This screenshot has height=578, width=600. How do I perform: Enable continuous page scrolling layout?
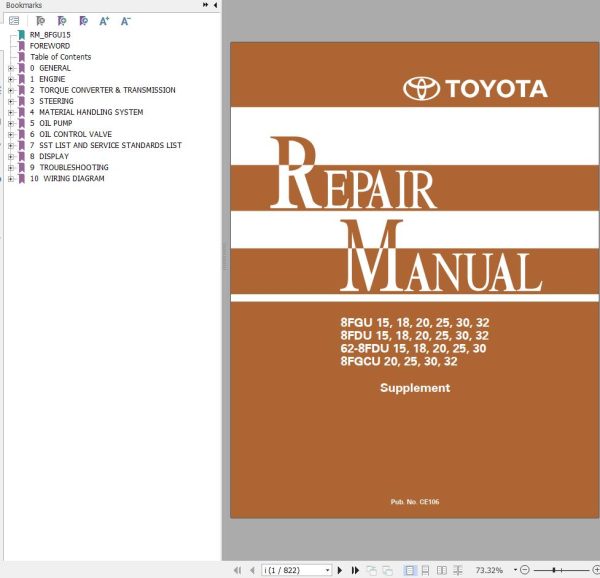click(x=425, y=570)
